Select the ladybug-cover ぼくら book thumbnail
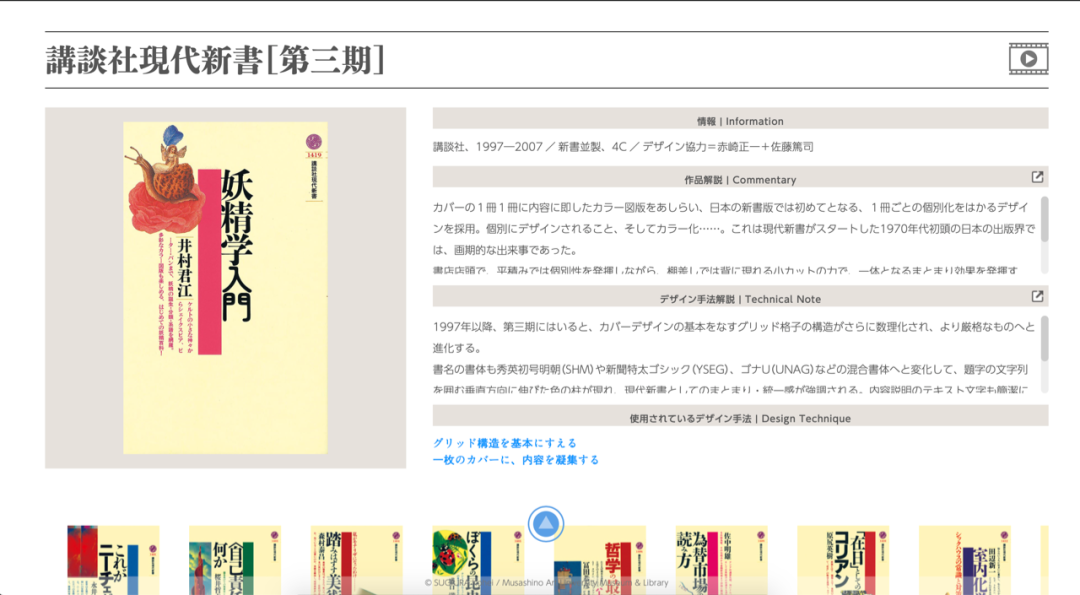This screenshot has width=1080, height=595. point(478,560)
